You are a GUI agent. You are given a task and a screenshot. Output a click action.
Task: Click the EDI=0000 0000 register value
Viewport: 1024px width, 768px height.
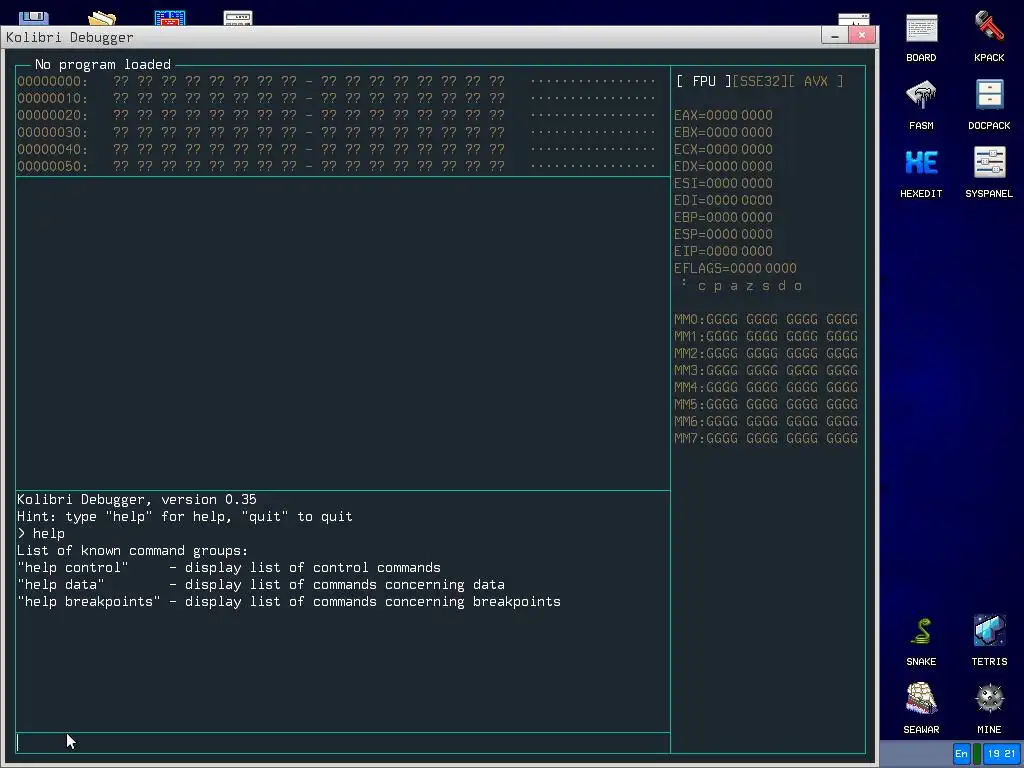(723, 200)
